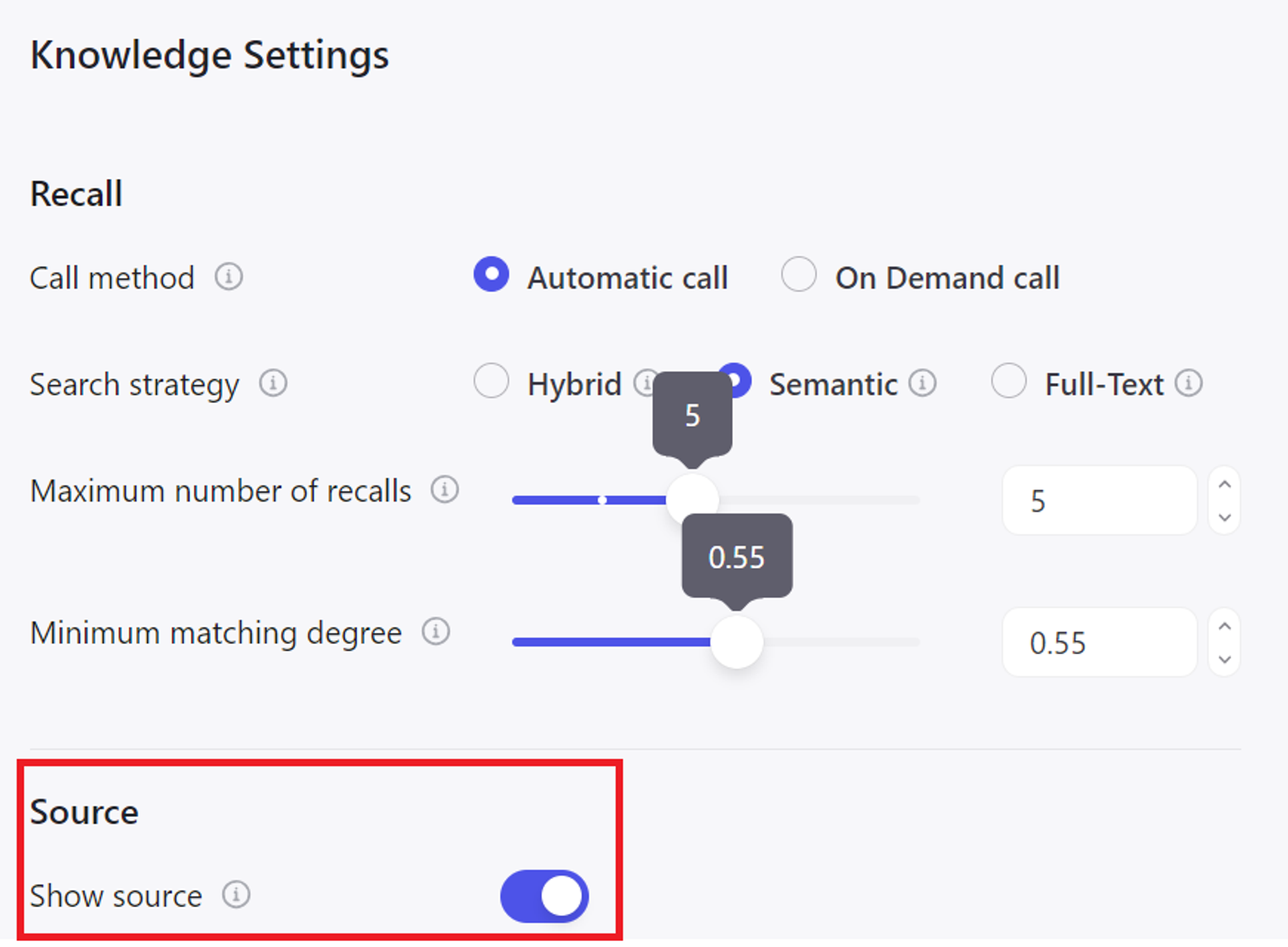Choose the Hybrid search strategy

click(x=492, y=382)
